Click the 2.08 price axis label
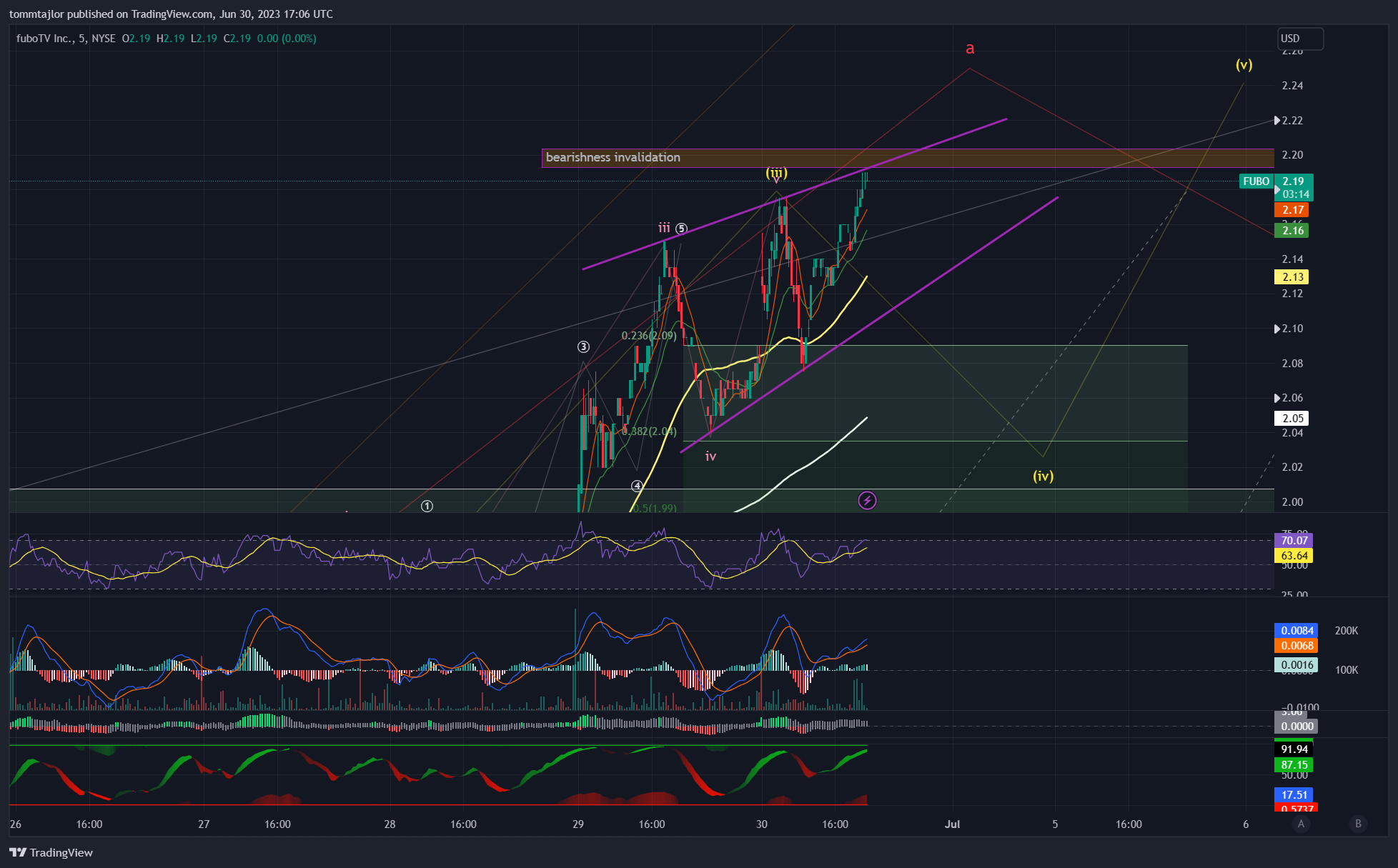This screenshot has width=1398, height=868. [1292, 364]
